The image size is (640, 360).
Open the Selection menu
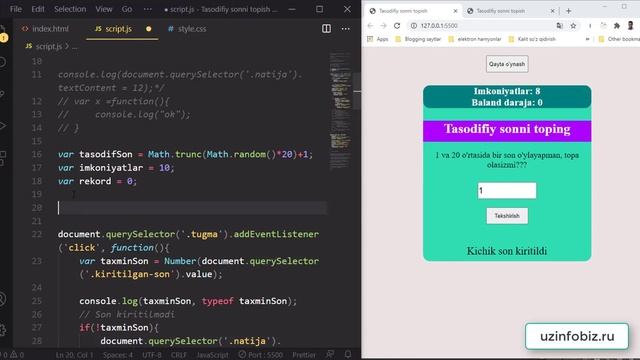pos(70,9)
